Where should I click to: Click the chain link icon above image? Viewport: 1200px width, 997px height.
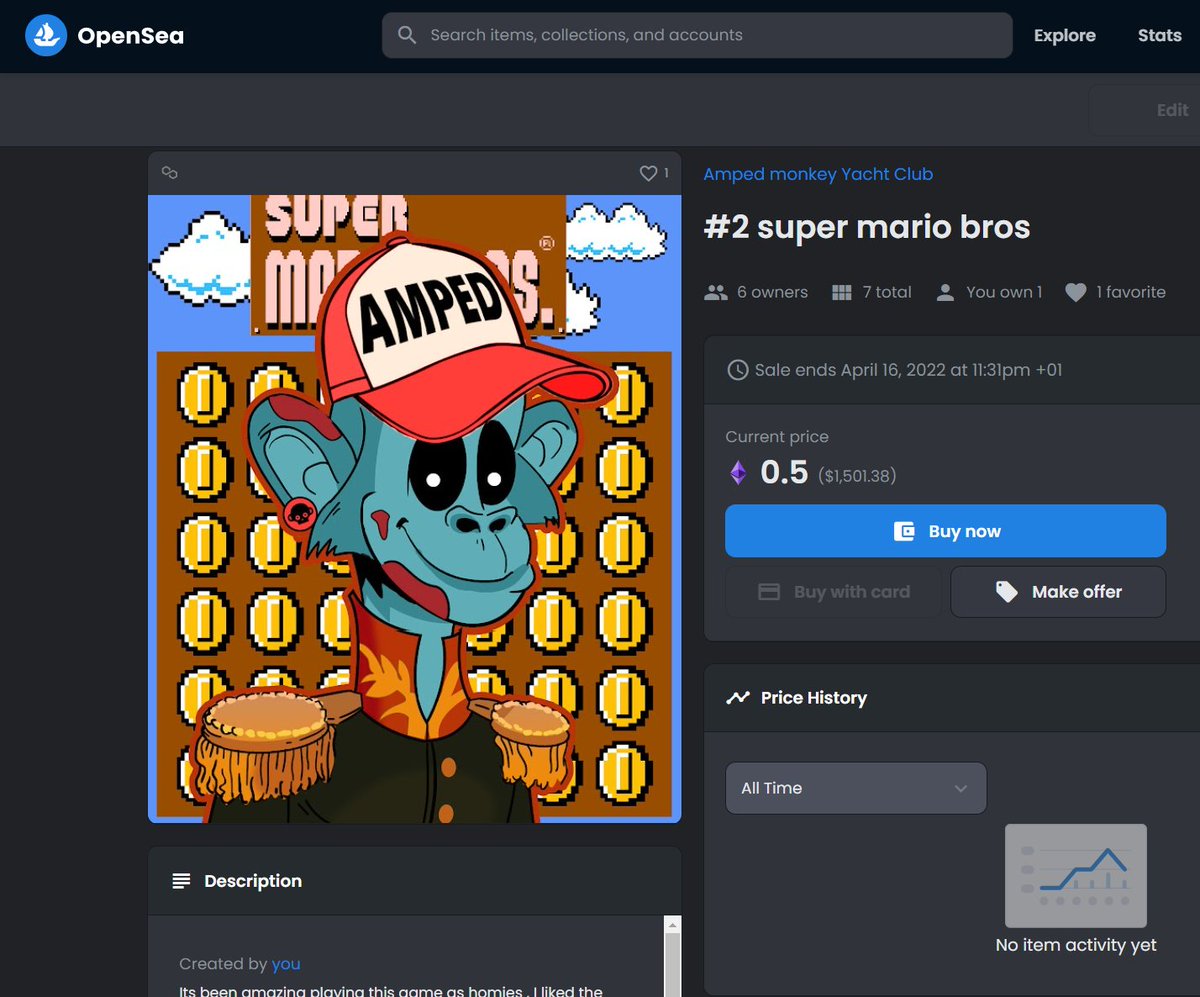(170, 173)
